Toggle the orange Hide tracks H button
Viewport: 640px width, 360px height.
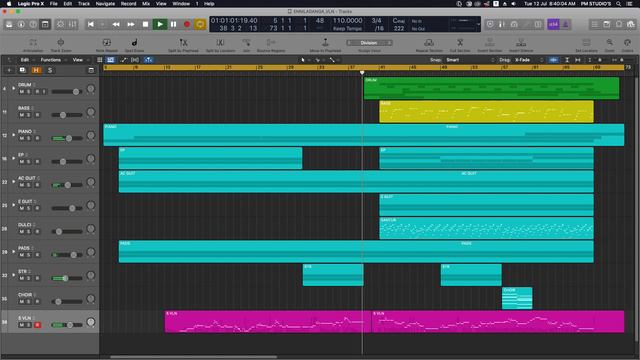pos(36,70)
